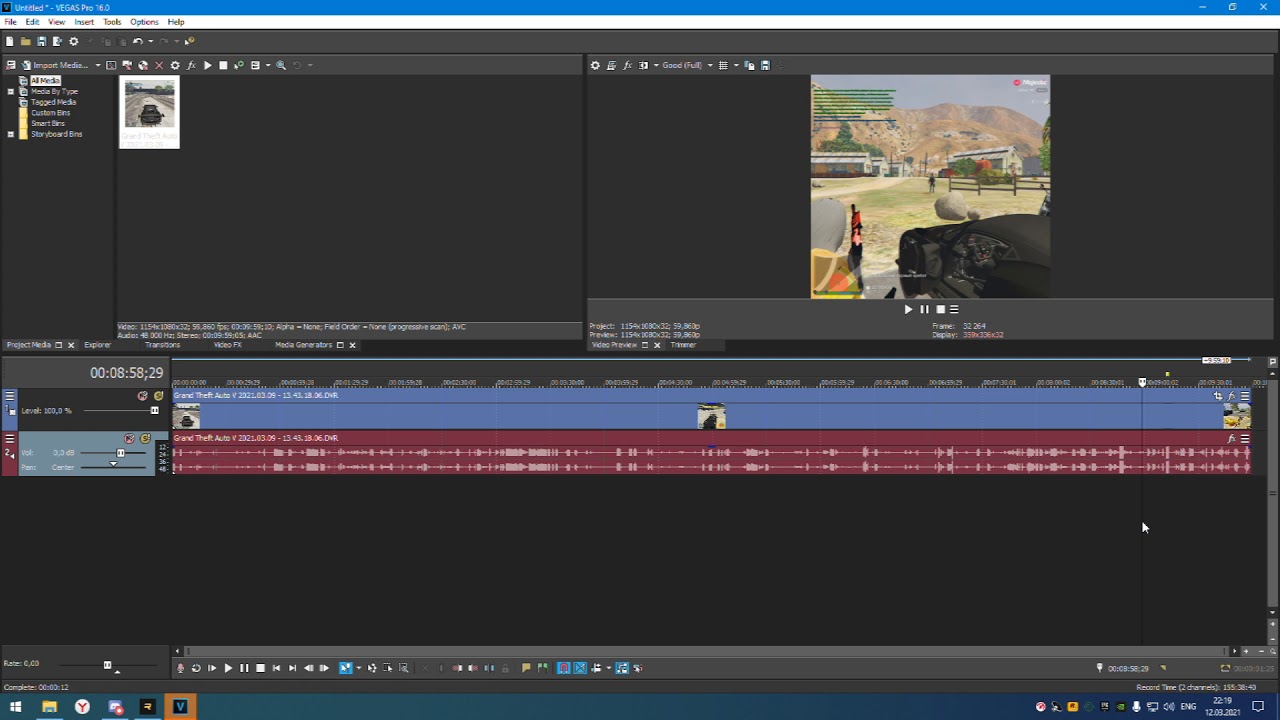The width and height of the screenshot is (1280, 720).
Task: Open Media FX in Project Media toolbar
Action: click(x=191, y=65)
